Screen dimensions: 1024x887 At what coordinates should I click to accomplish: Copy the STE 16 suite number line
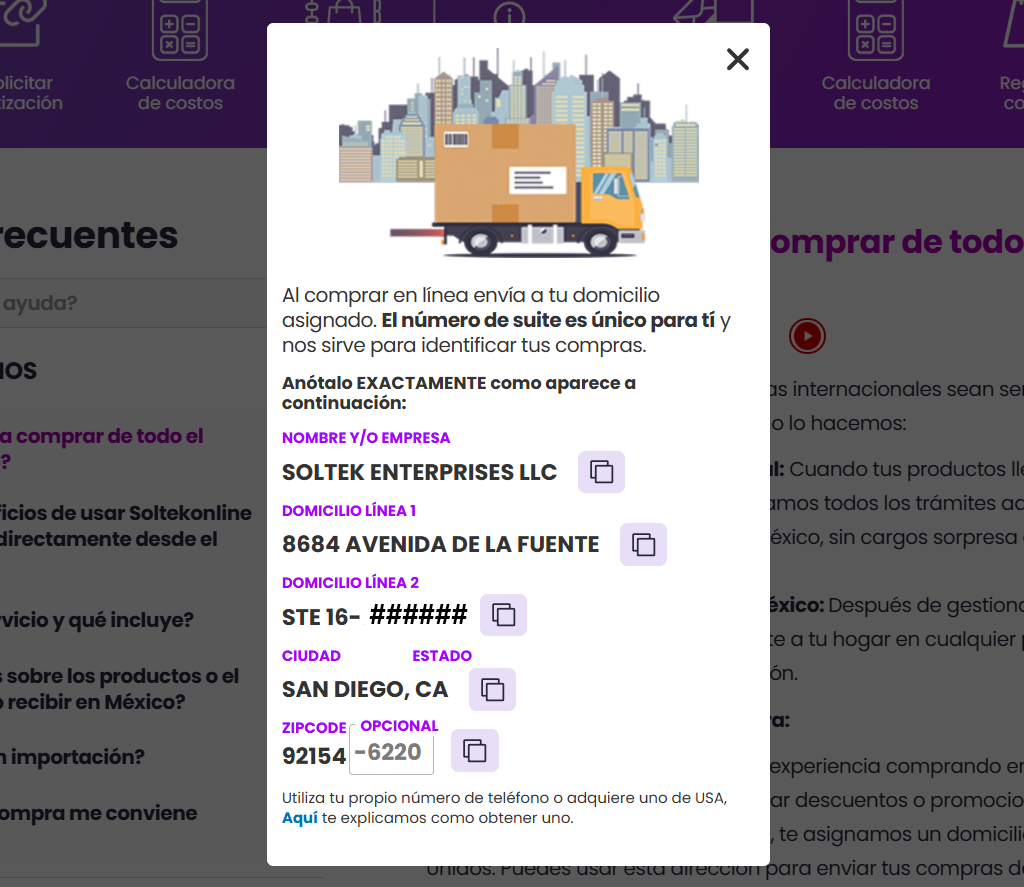pos(503,615)
